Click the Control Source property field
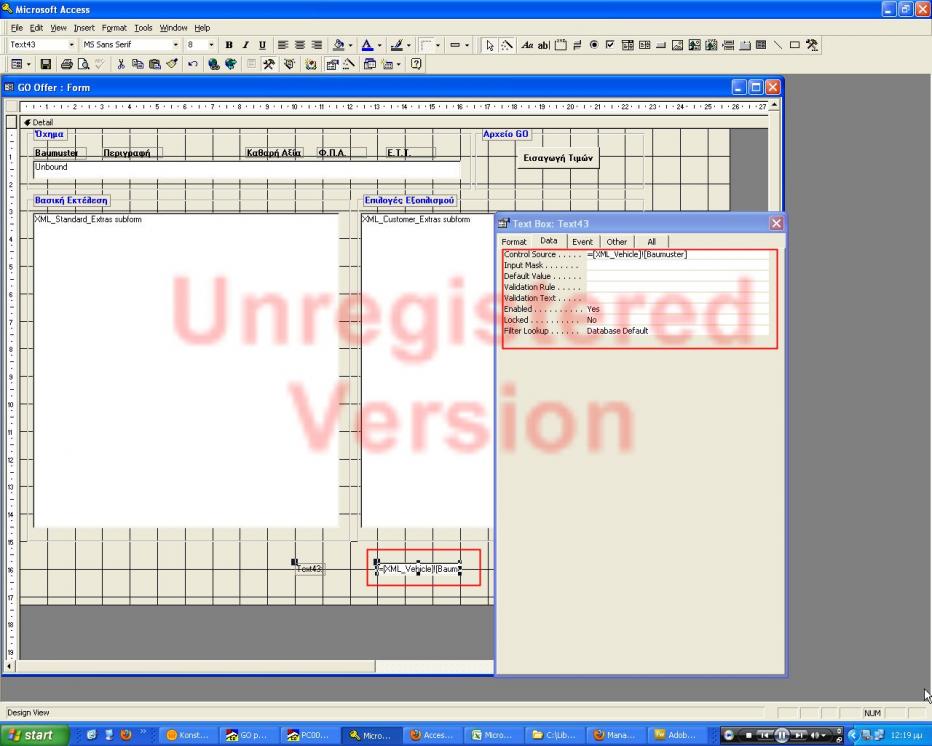932x746 pixels. tap(677, 254)
